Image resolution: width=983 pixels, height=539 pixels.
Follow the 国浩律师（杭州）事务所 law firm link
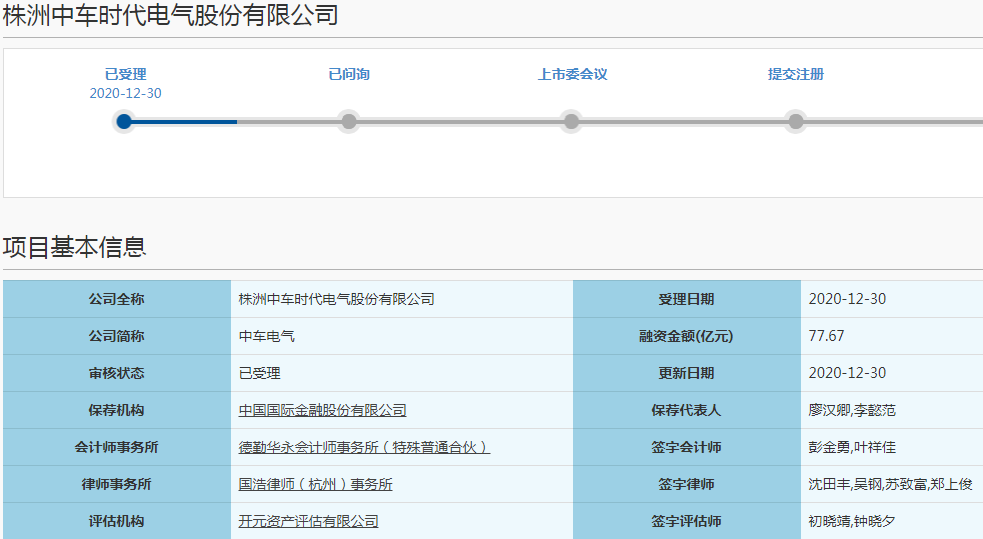pyautogui.click(x=315, y=484)
